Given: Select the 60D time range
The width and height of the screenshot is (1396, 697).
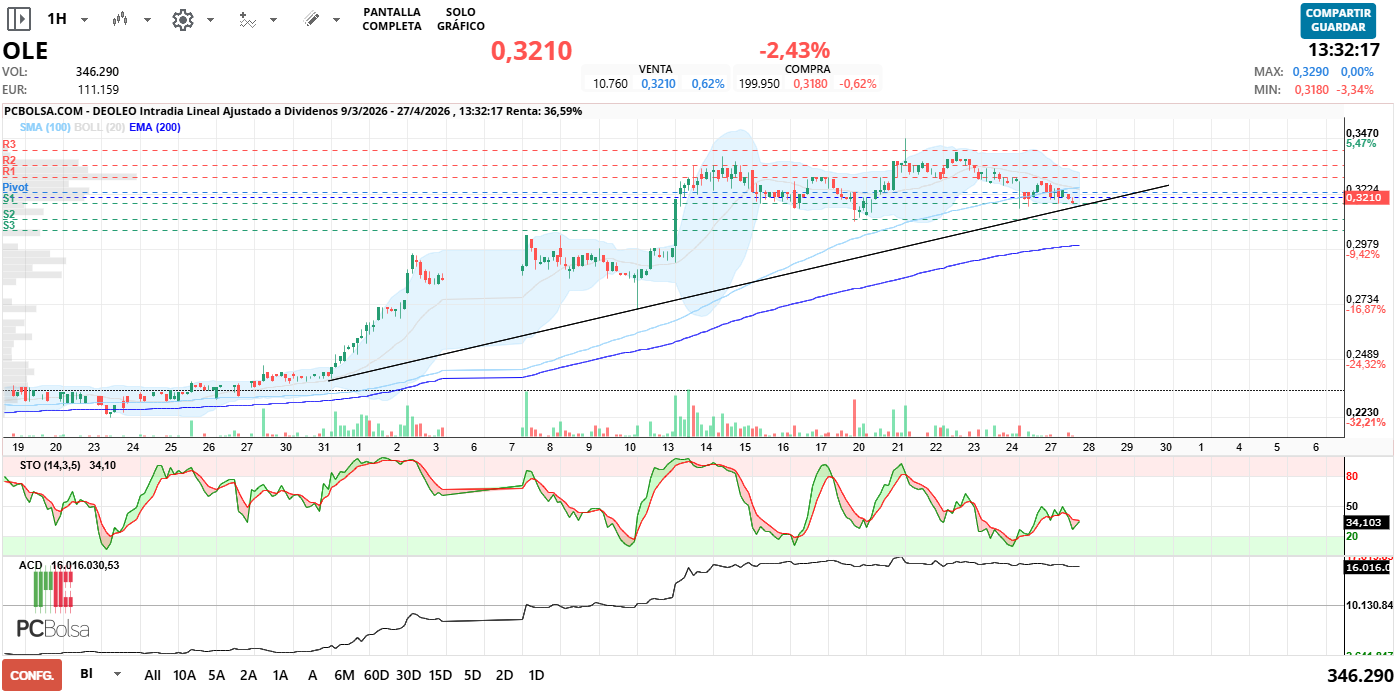Looking at the screenshot, I should [x=376, y=675].
